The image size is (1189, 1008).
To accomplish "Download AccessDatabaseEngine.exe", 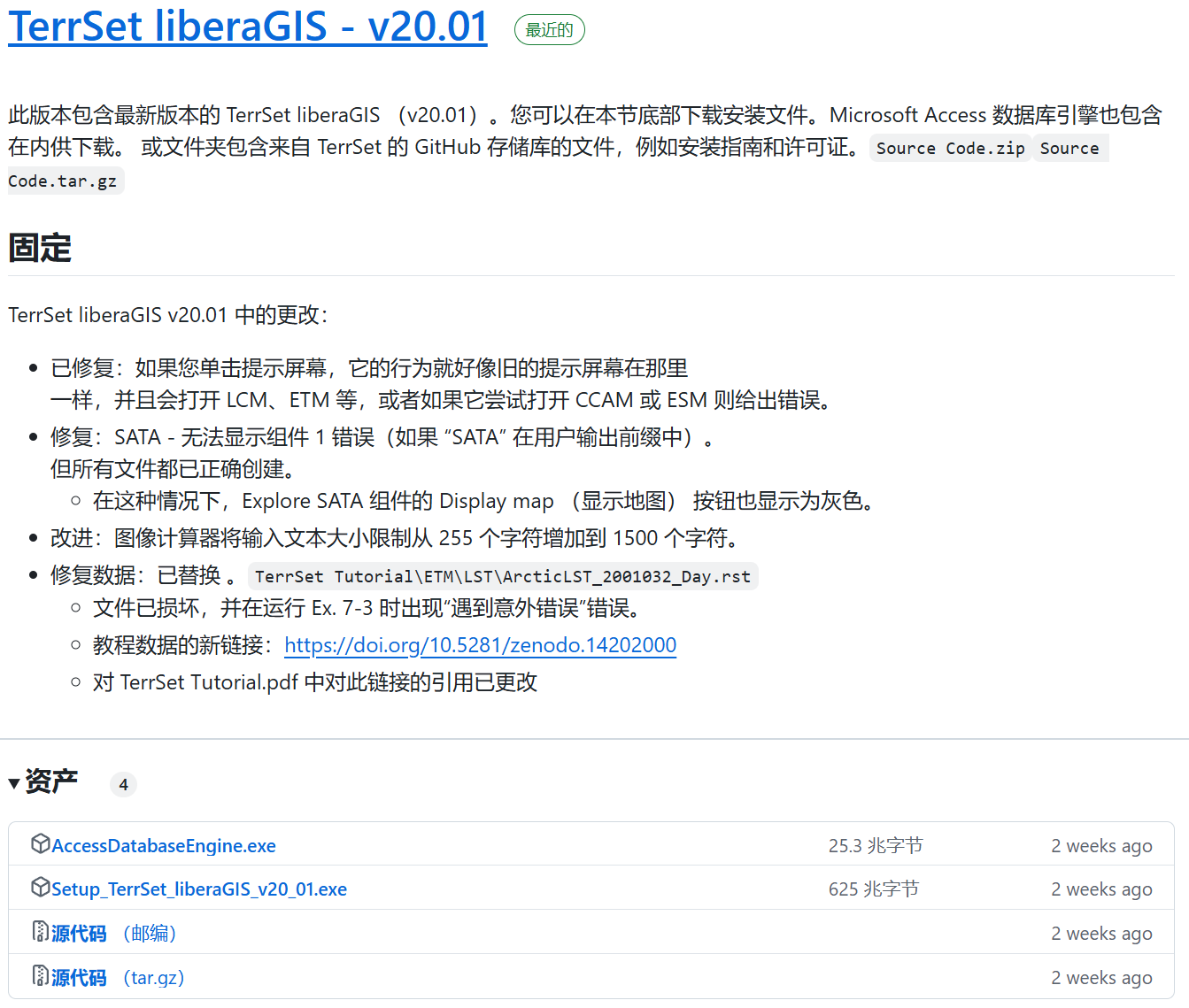I will pos(164,846).
